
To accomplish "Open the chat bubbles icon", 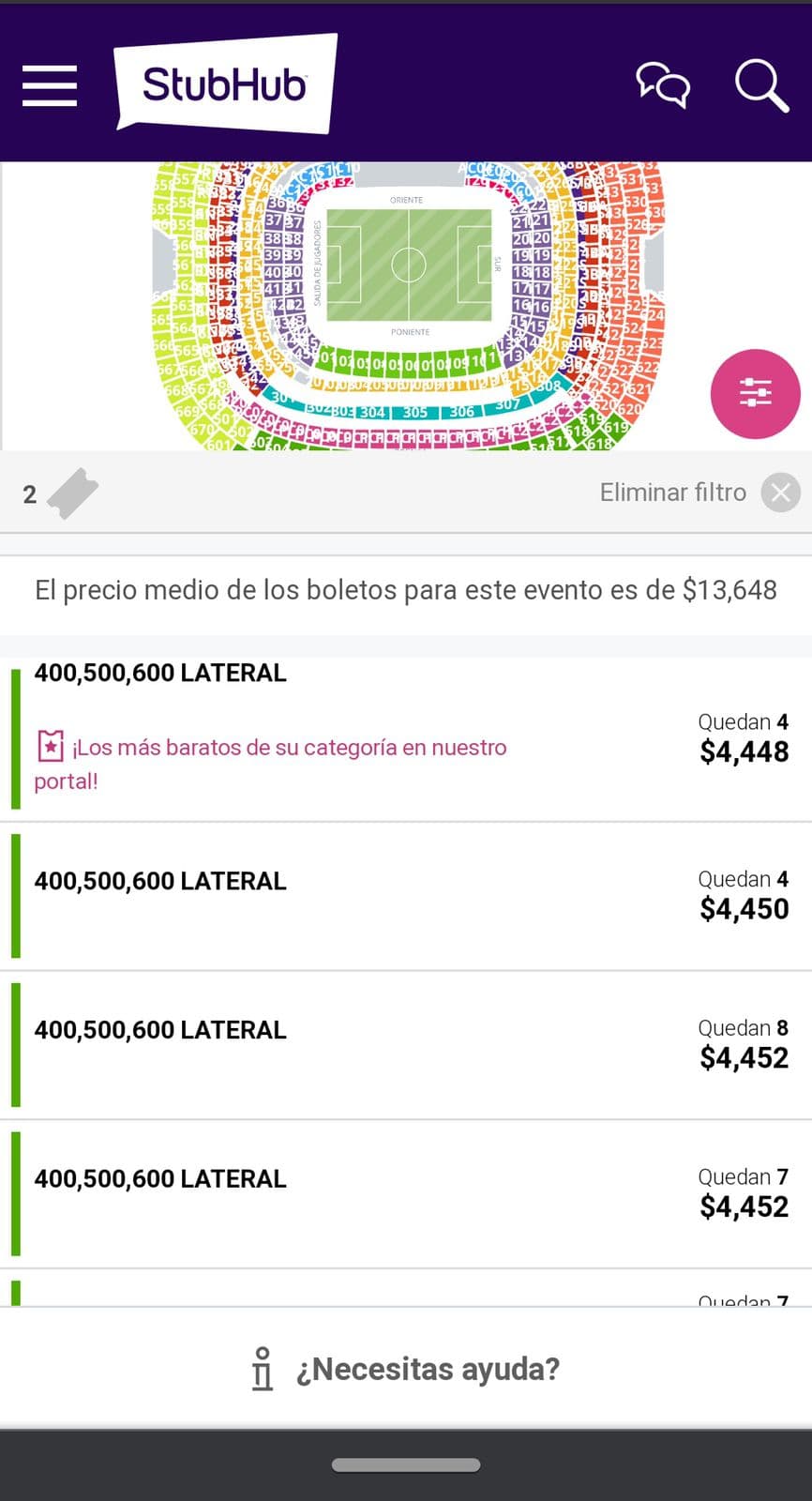I will click(x=663, y=85).
